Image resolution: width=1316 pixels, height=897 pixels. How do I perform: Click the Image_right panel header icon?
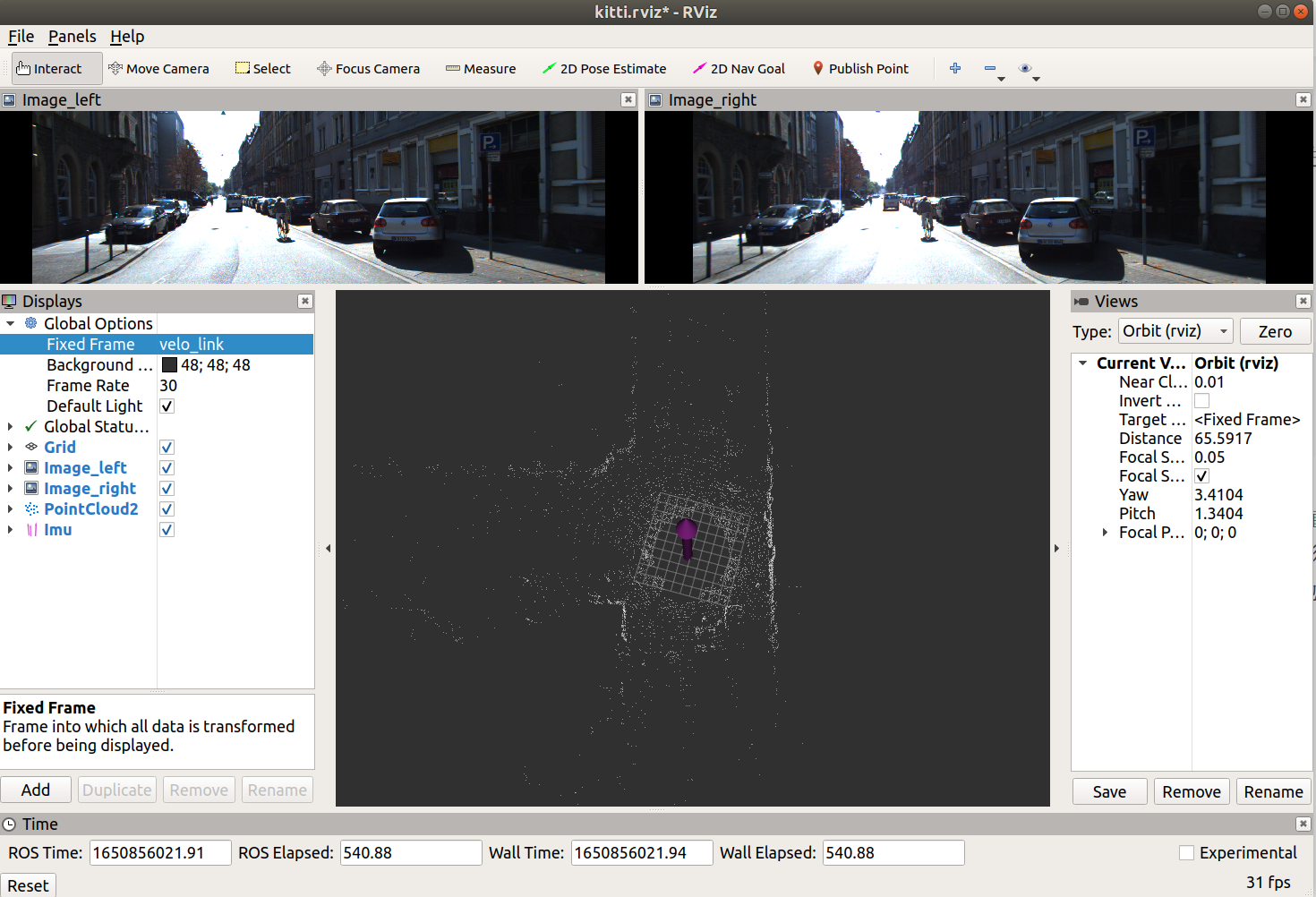tap(655, 100)
